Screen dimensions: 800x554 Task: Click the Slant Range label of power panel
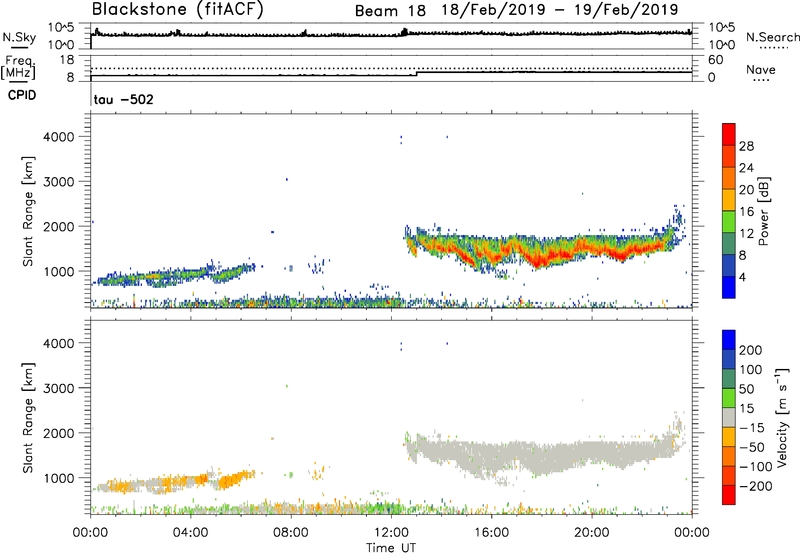(28, 211)
